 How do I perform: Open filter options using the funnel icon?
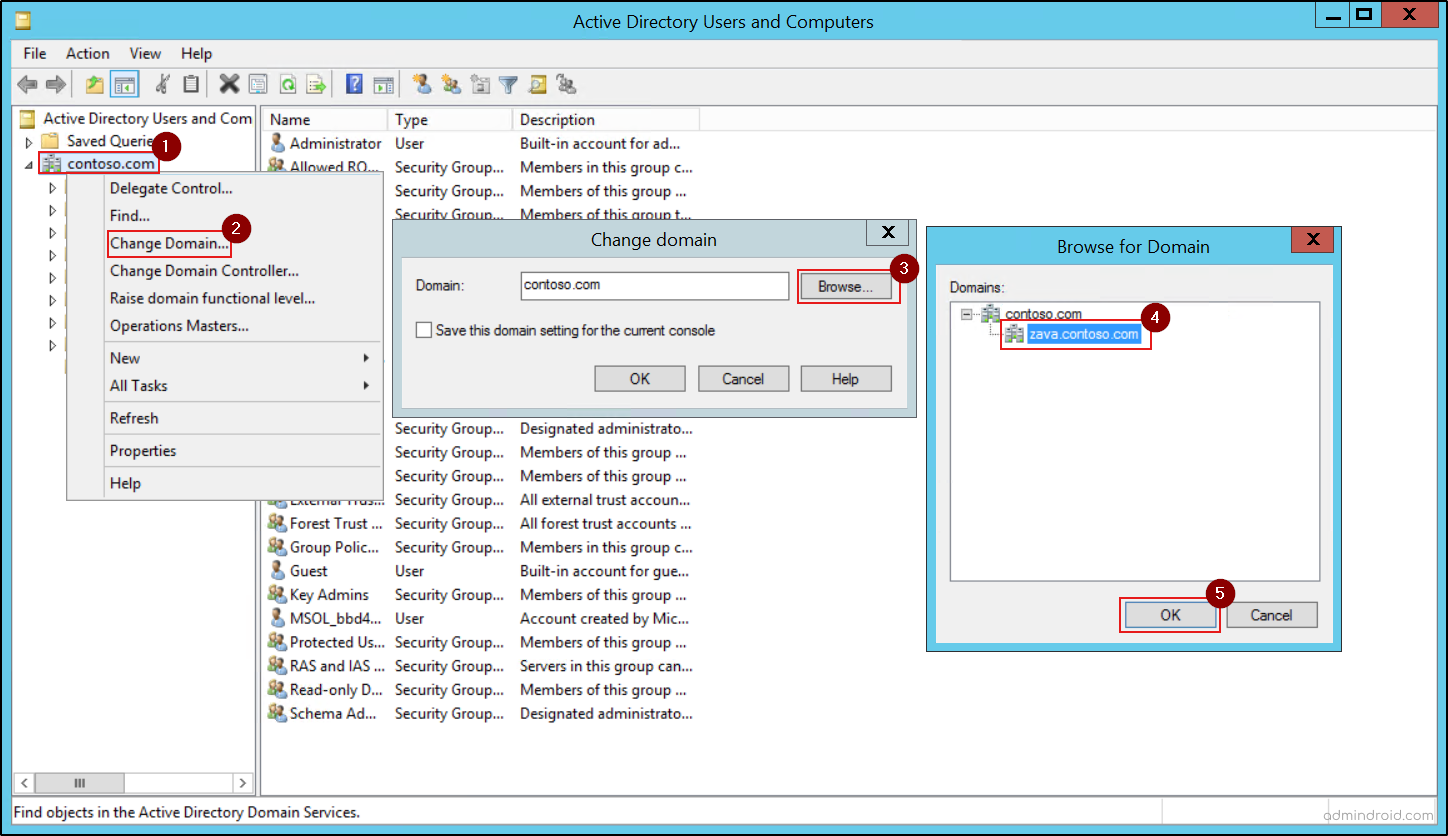pos(509,84)
